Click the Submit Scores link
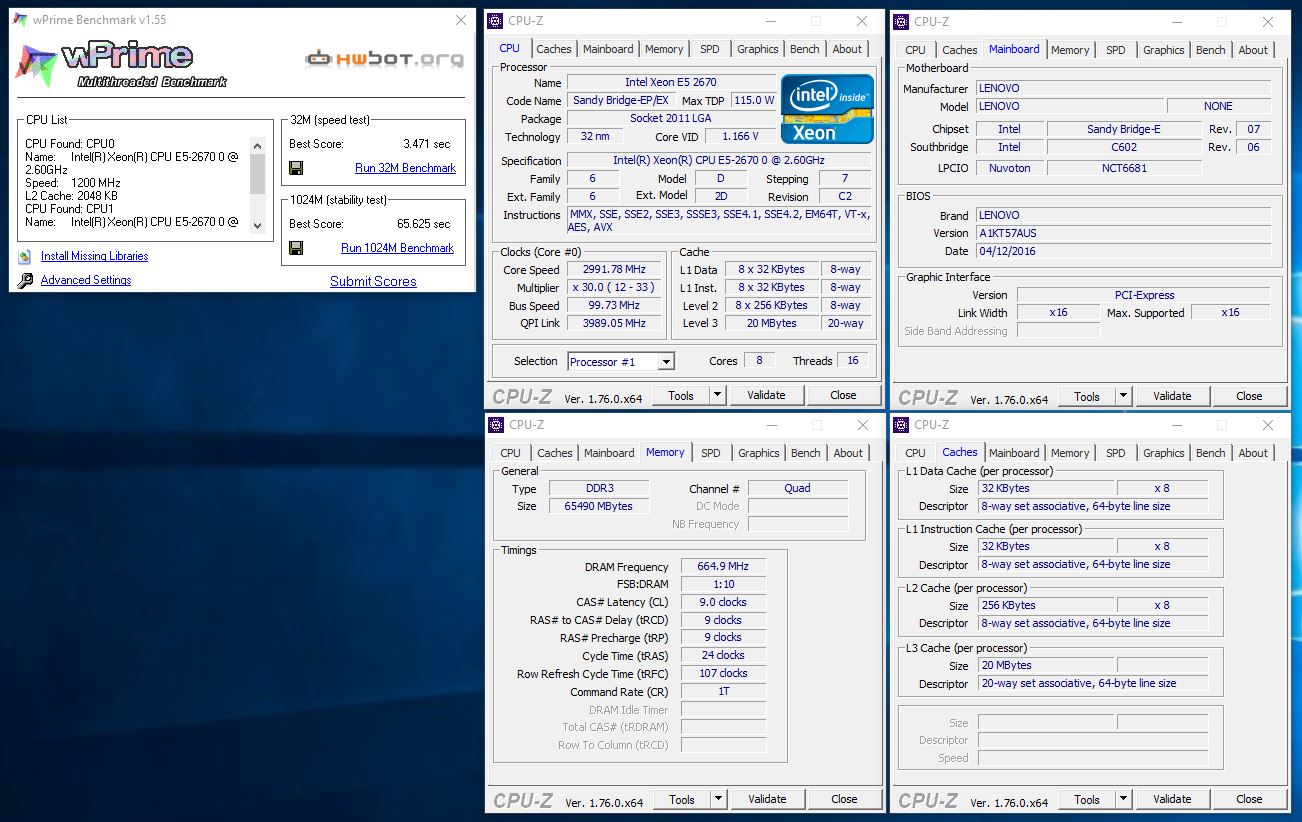 (x=373, y=281)
